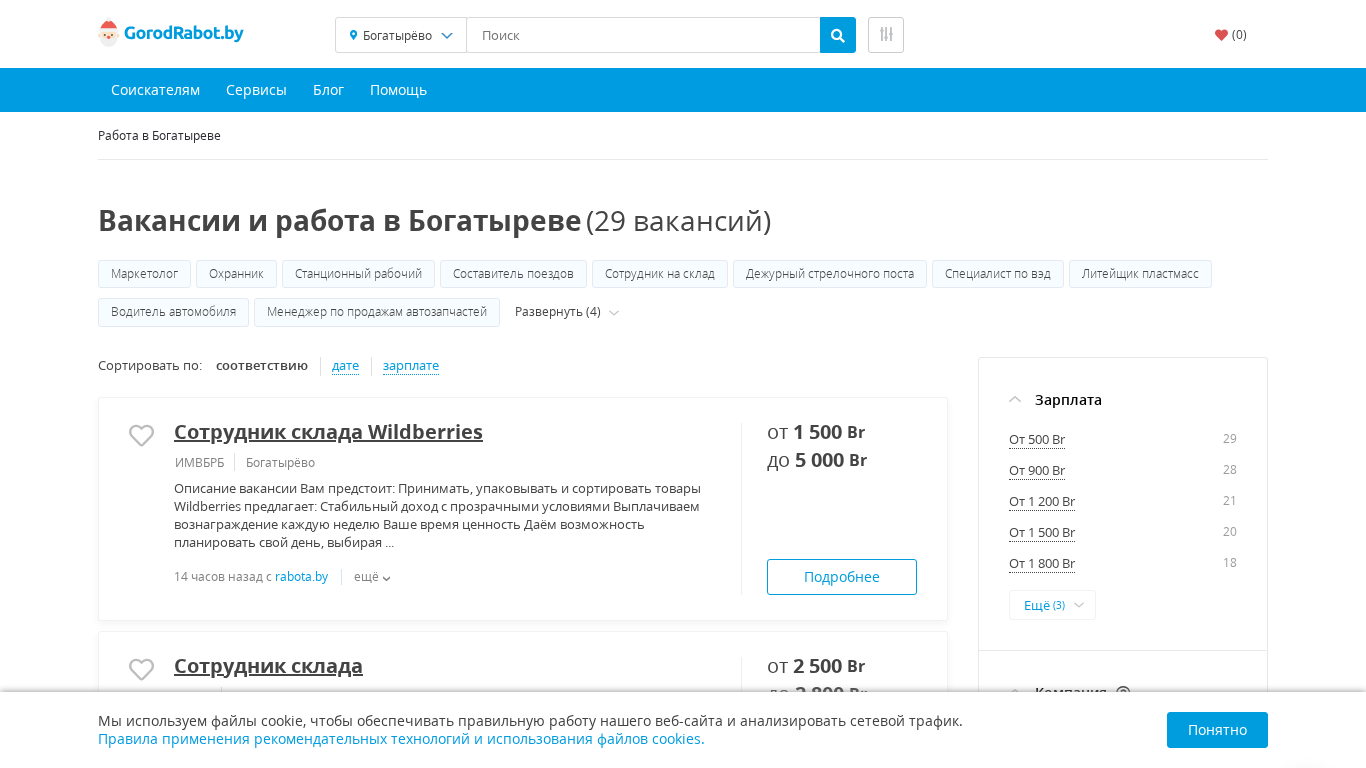Favorite the second Сотрудник склада vacancy
This screenshot has height=768, width=1366.
(x=142, y=669)
